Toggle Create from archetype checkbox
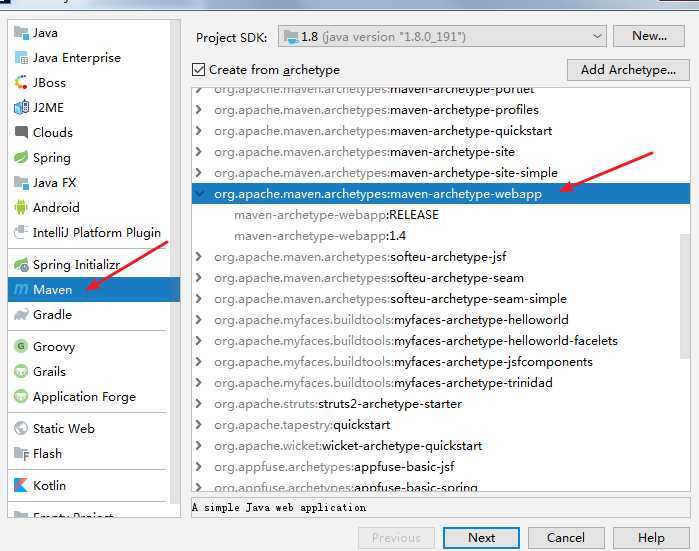This screenshot has width=699, height=551. coord(199,70)
